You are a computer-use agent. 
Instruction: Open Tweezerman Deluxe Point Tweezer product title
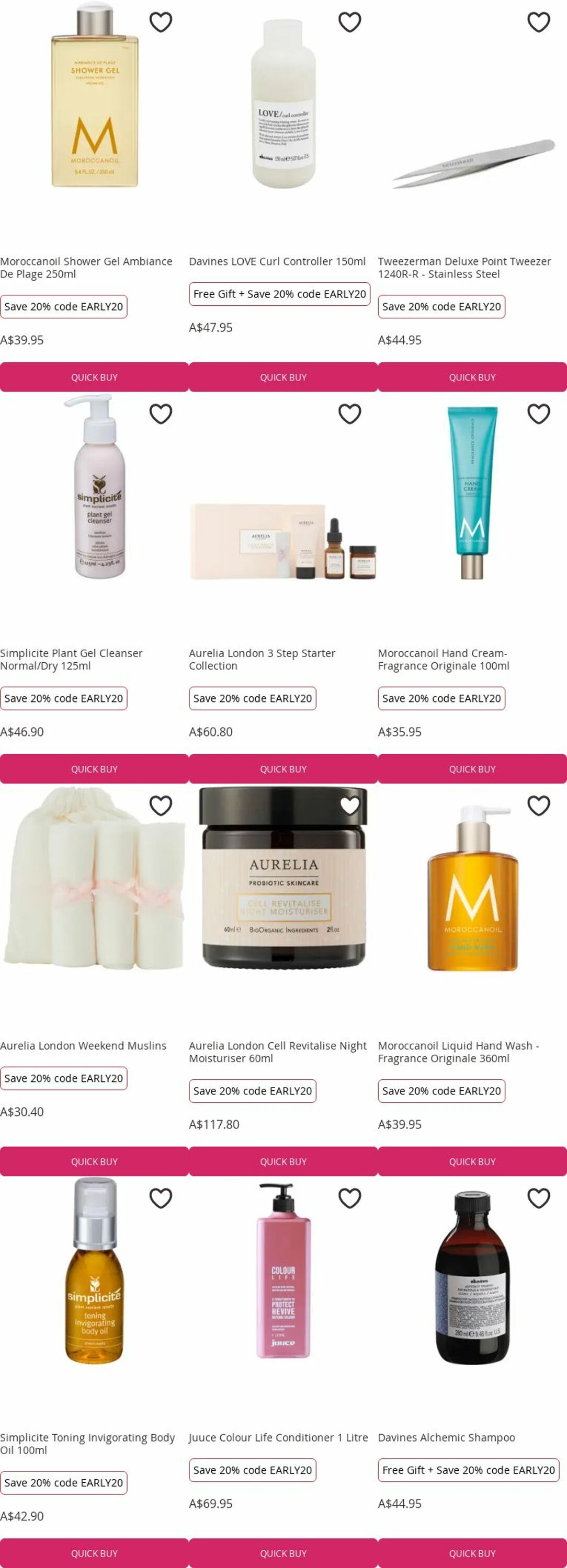click(x=464, y=268)
